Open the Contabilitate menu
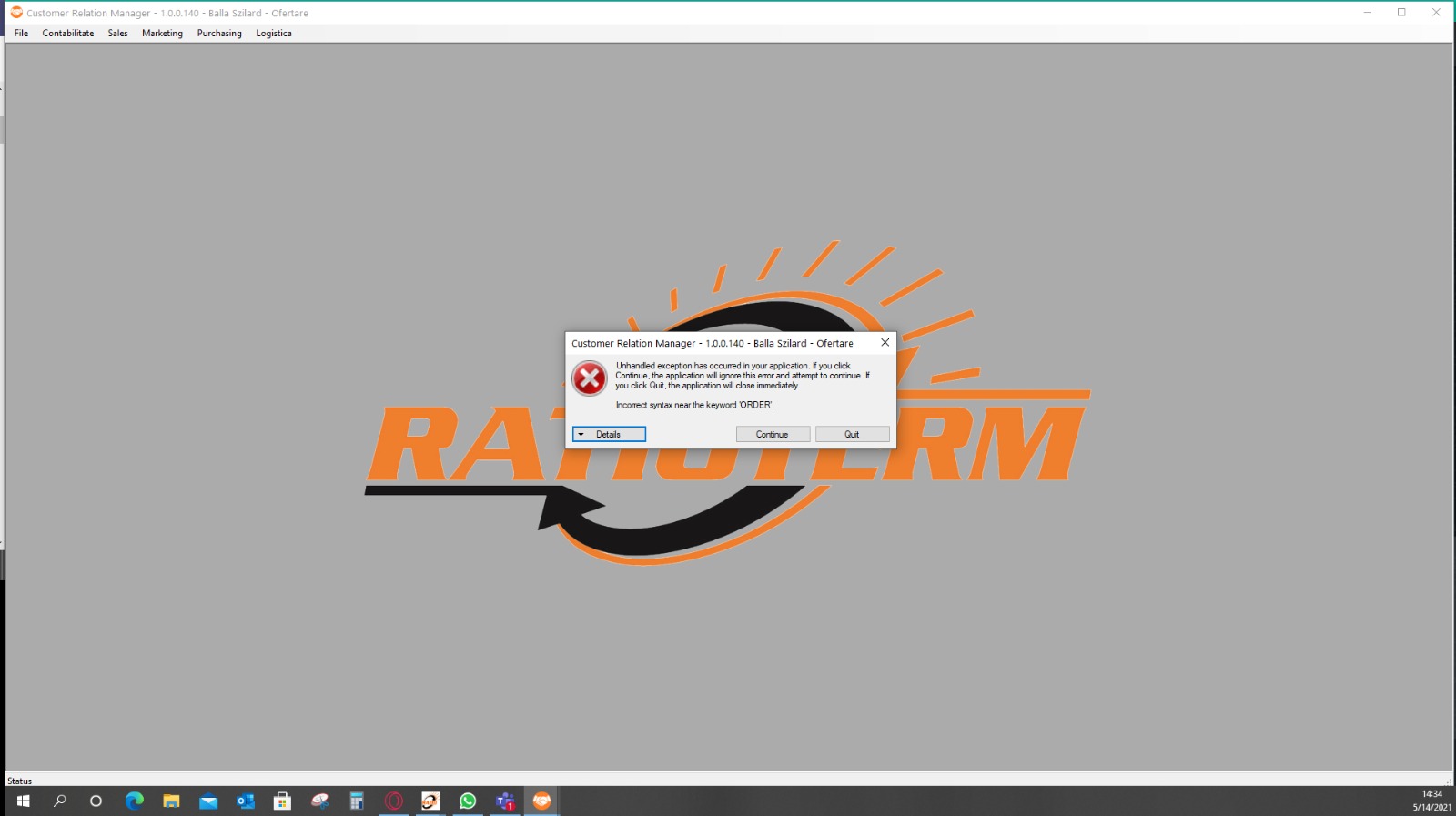Screen dimensions: 1456x816 [68, 34]
